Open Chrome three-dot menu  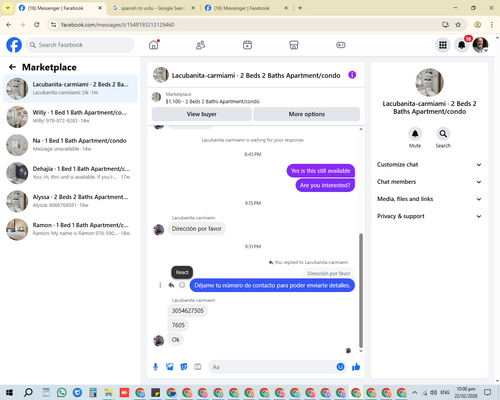point(492,25)
